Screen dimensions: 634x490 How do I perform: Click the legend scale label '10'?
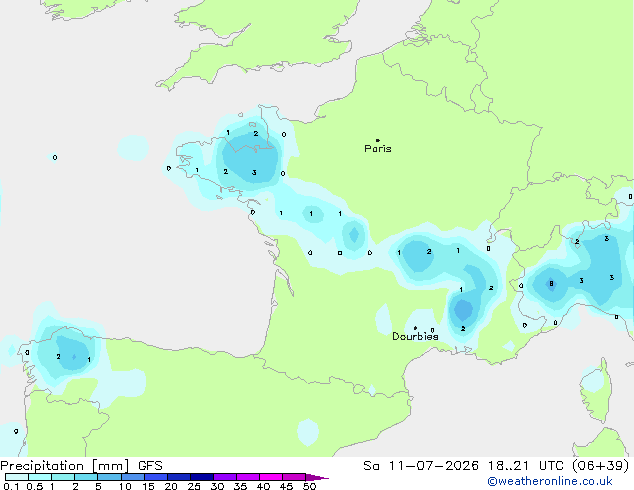125,486
